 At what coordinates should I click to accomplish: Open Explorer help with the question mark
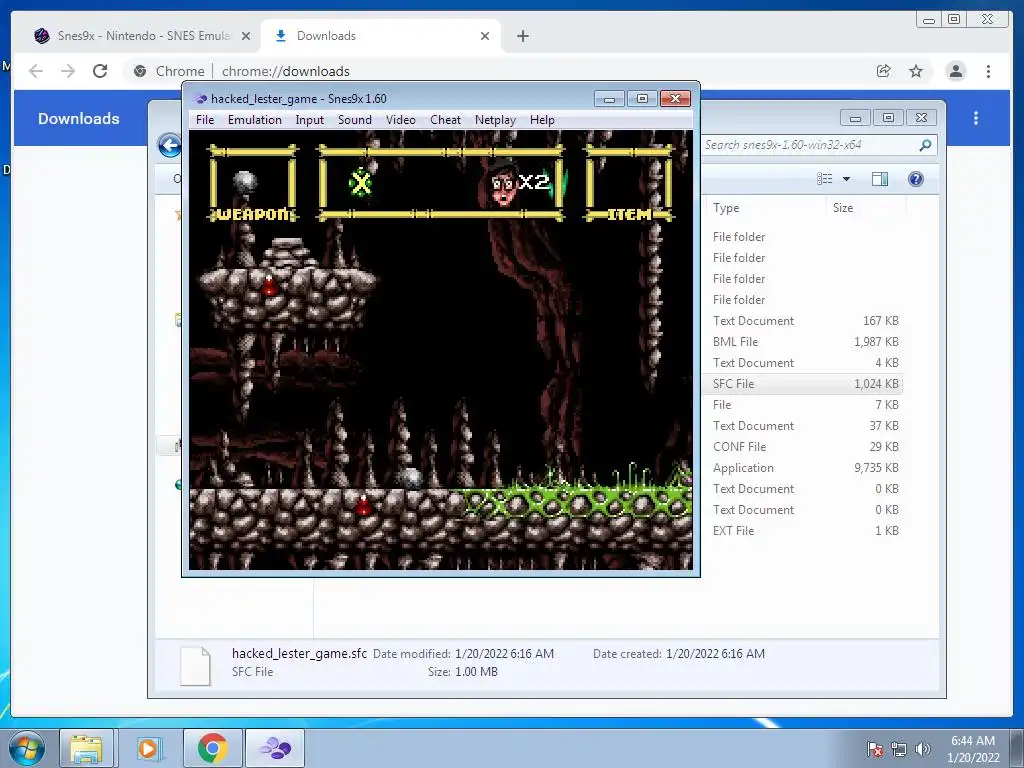pos(916,179)
